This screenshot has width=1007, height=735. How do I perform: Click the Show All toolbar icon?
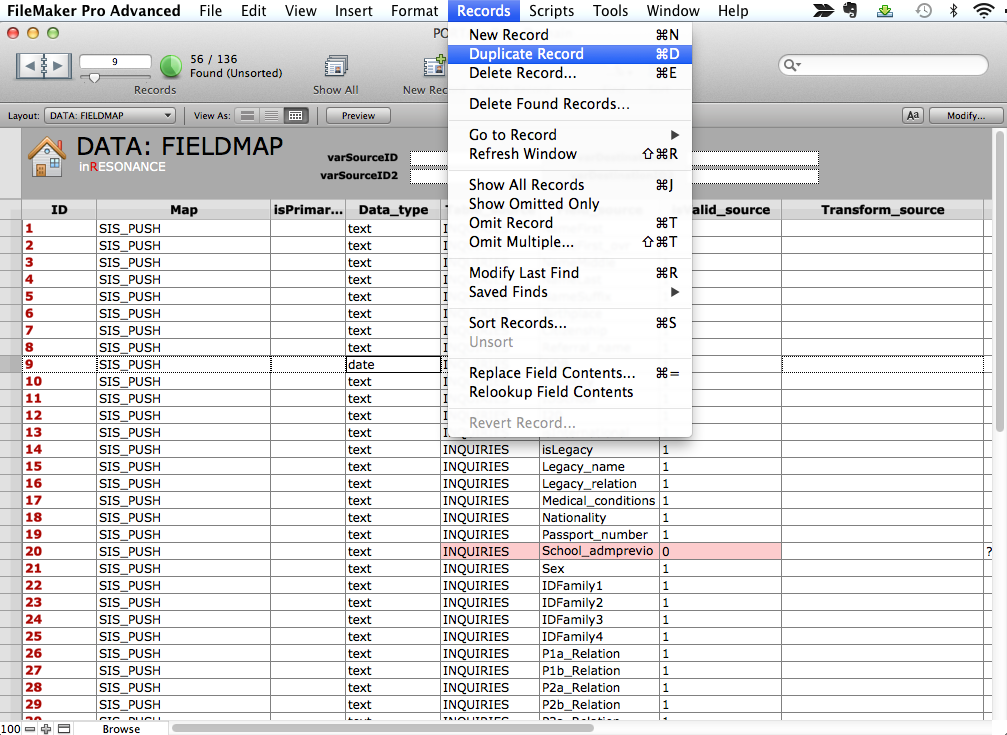coord(336,66)
